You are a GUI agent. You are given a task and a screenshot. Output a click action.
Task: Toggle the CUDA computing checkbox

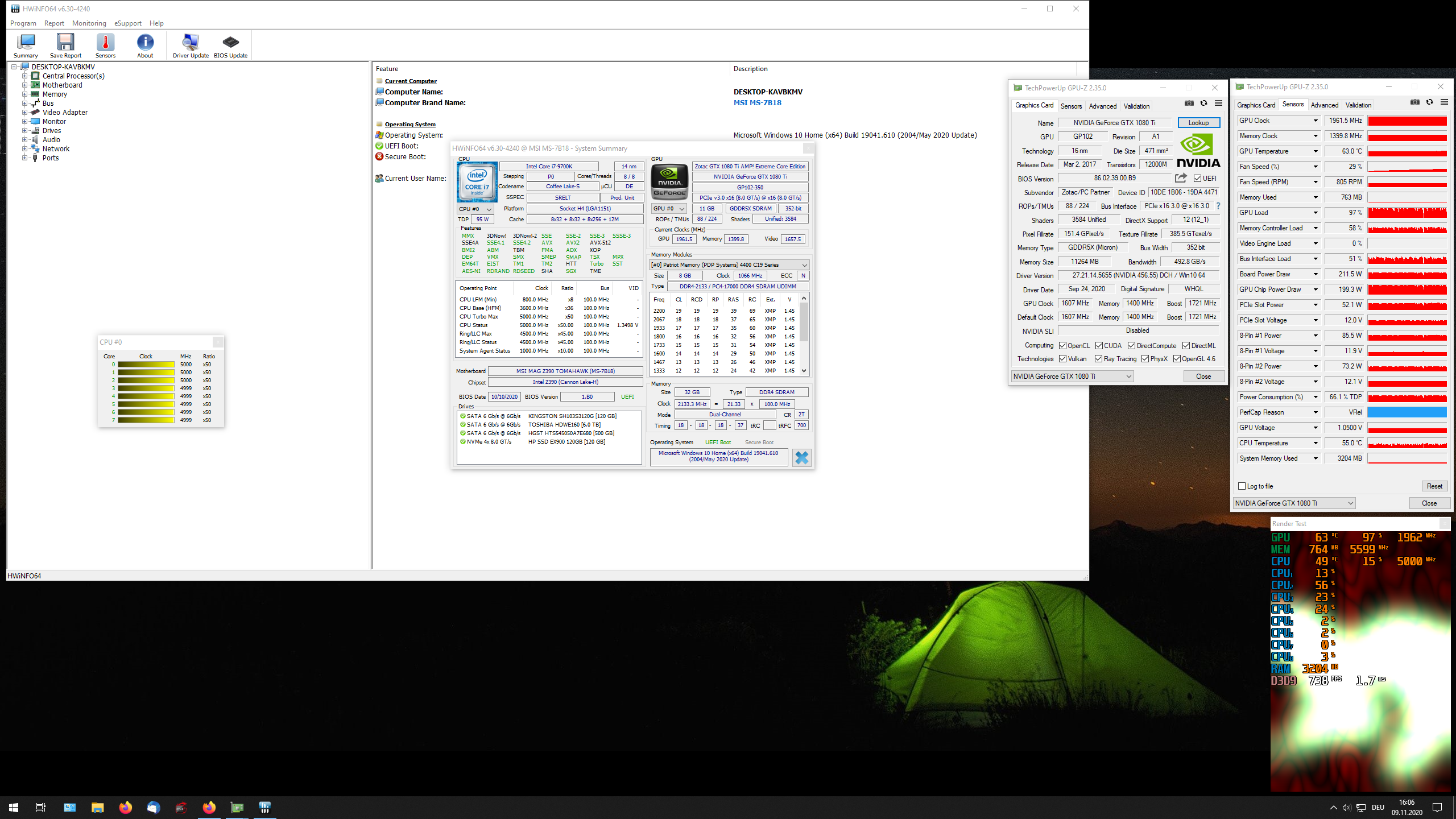click(x=1099, y=346)
